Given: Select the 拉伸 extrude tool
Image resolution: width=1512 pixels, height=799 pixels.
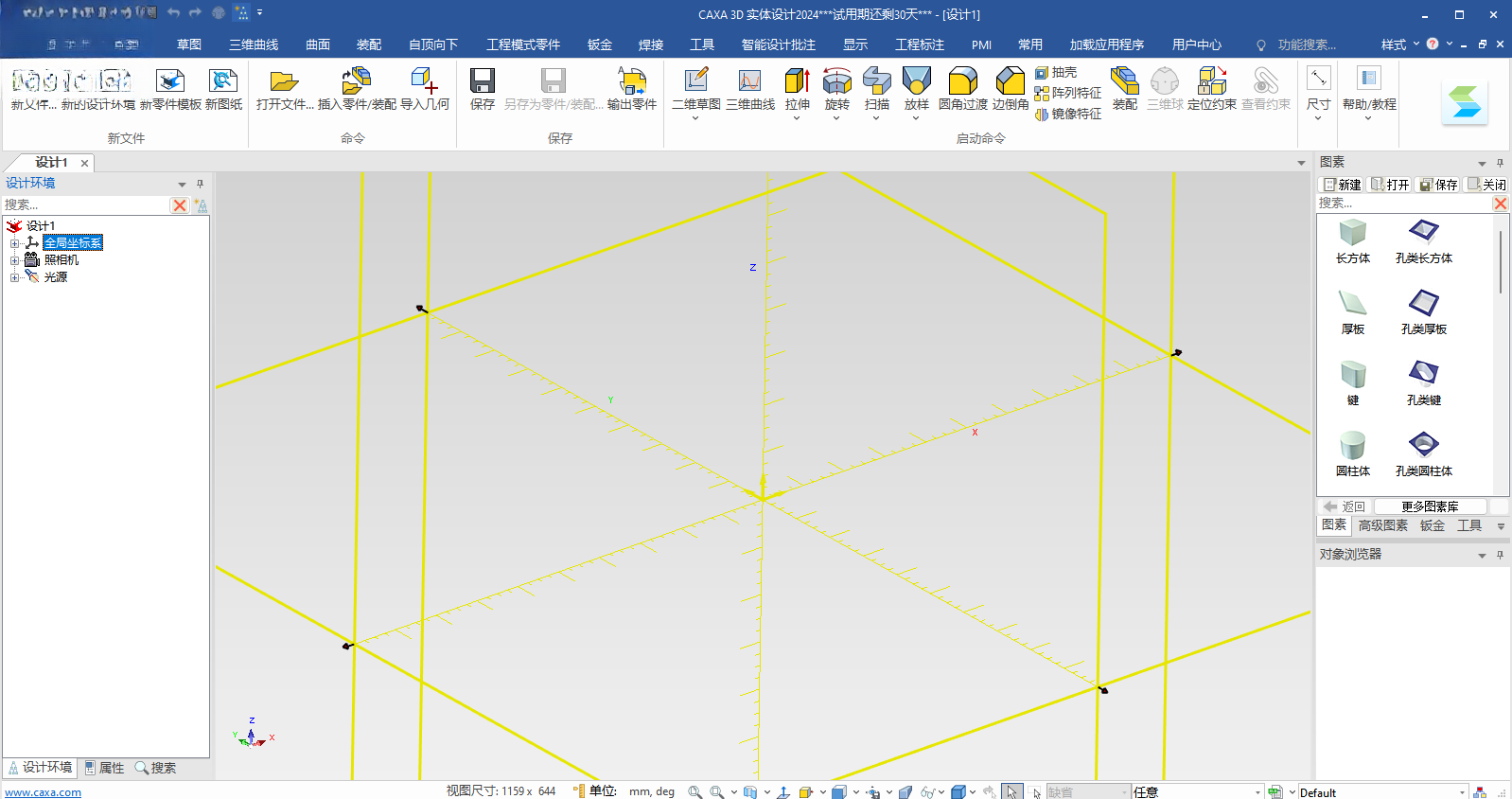Looking at the screenshot, I should click(x=798, y=90).
